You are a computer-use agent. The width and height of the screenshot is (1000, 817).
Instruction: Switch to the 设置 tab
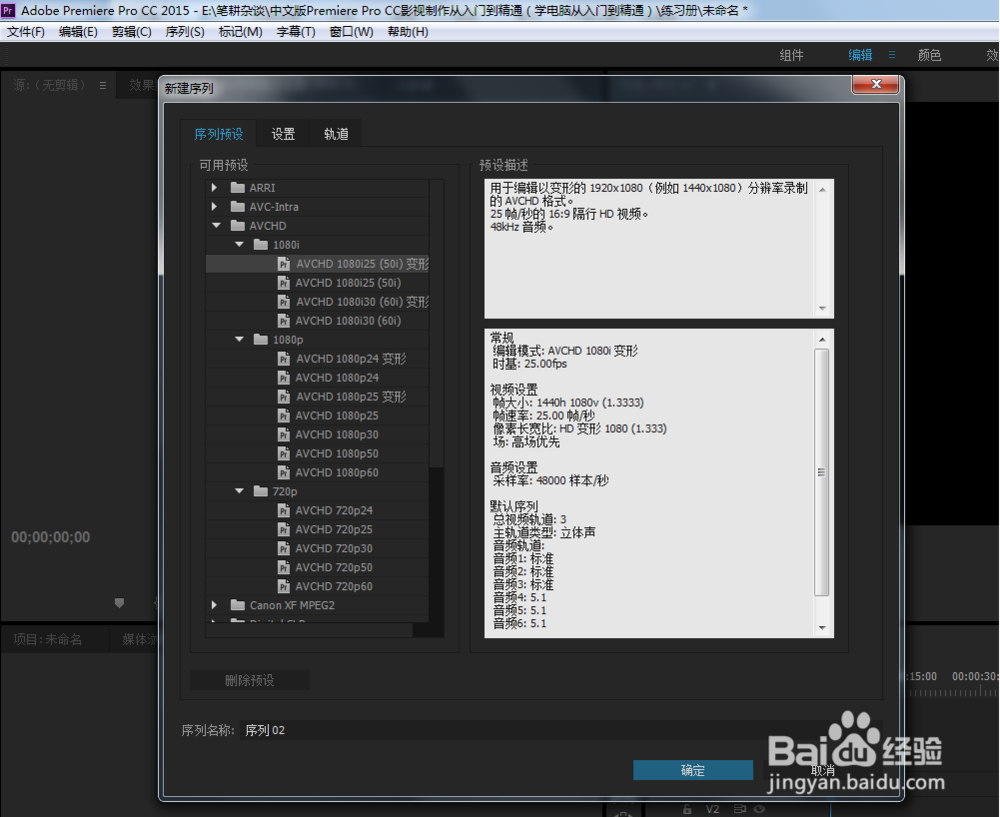coord(283,134)
